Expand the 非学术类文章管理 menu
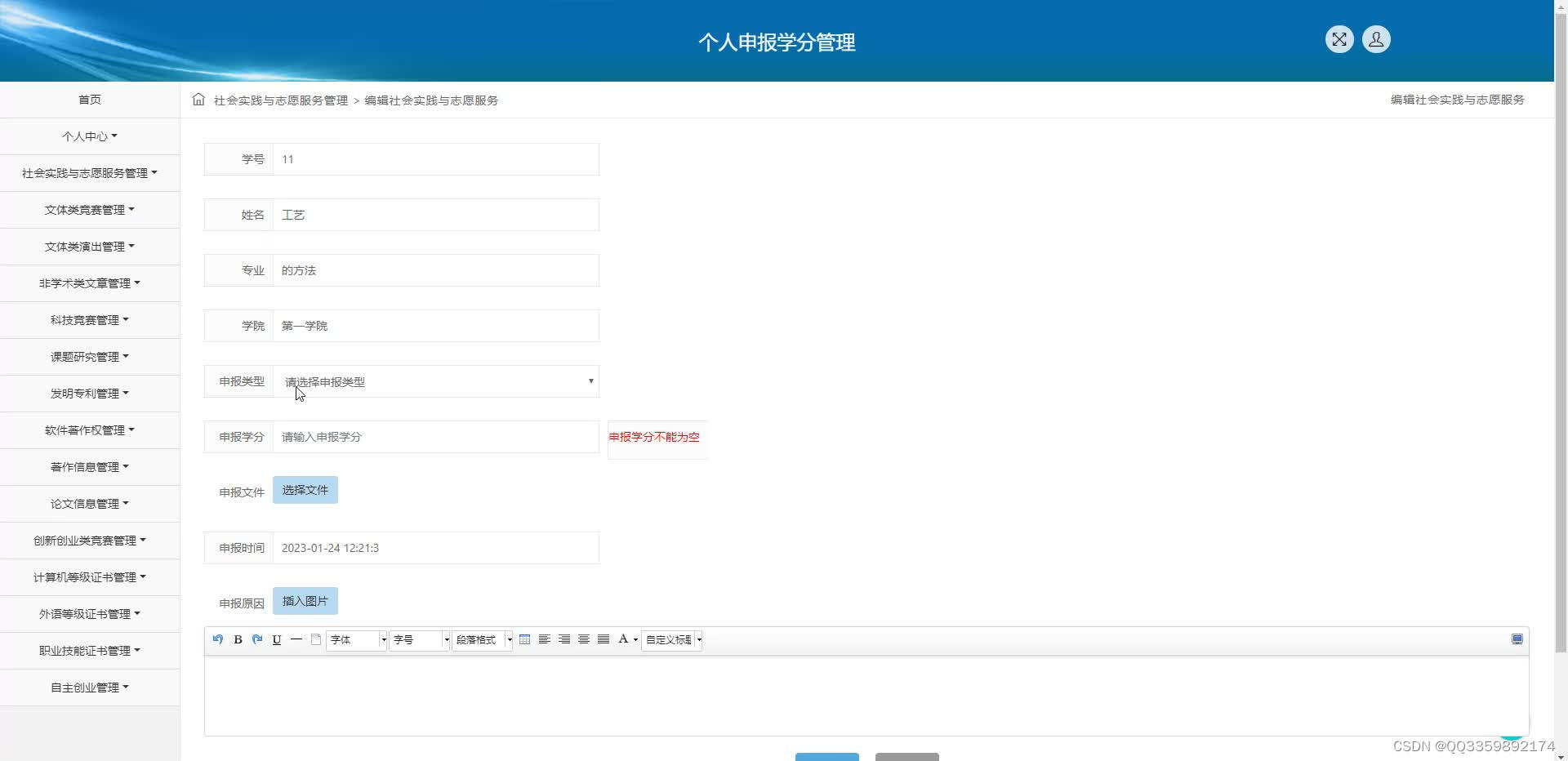1568x761 pixels. coord(90,283)
